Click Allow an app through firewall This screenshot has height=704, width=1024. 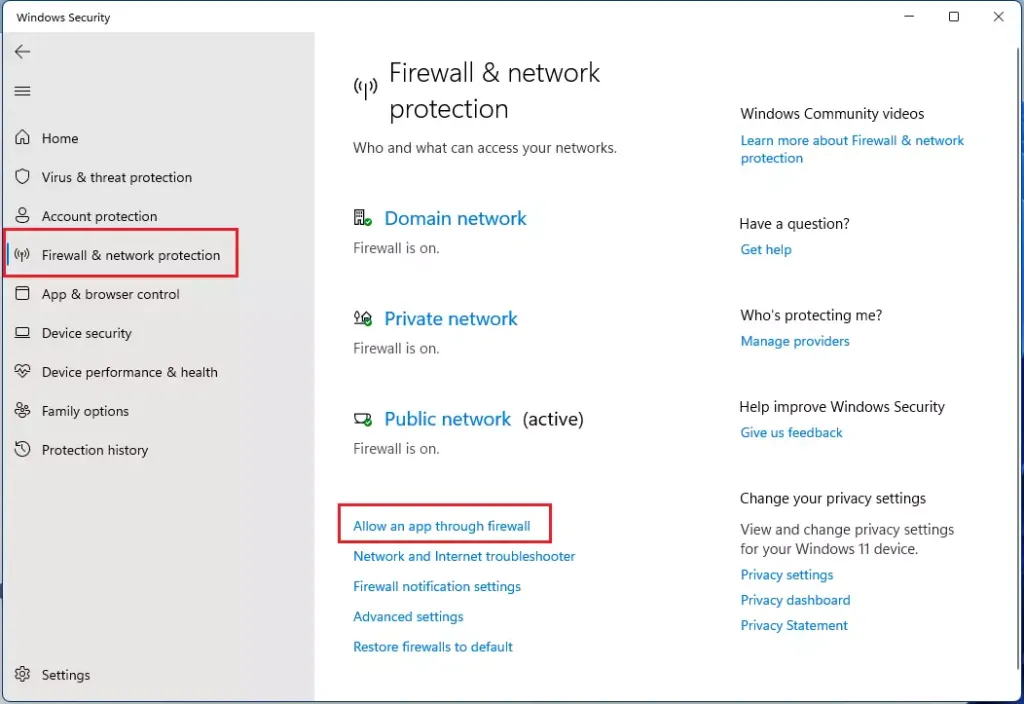pos(441,526)
